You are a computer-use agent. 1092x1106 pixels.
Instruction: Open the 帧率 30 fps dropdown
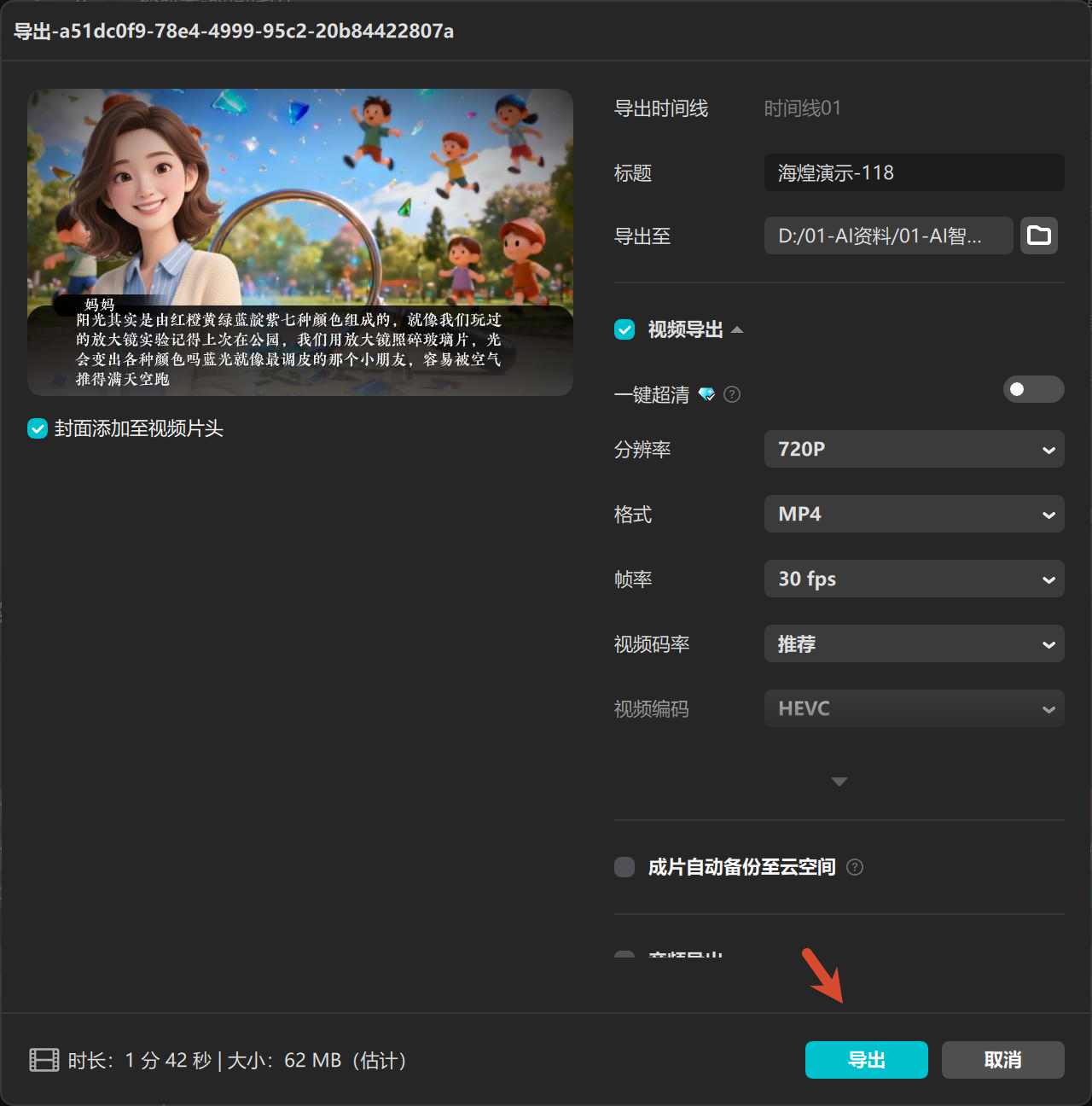913,579
